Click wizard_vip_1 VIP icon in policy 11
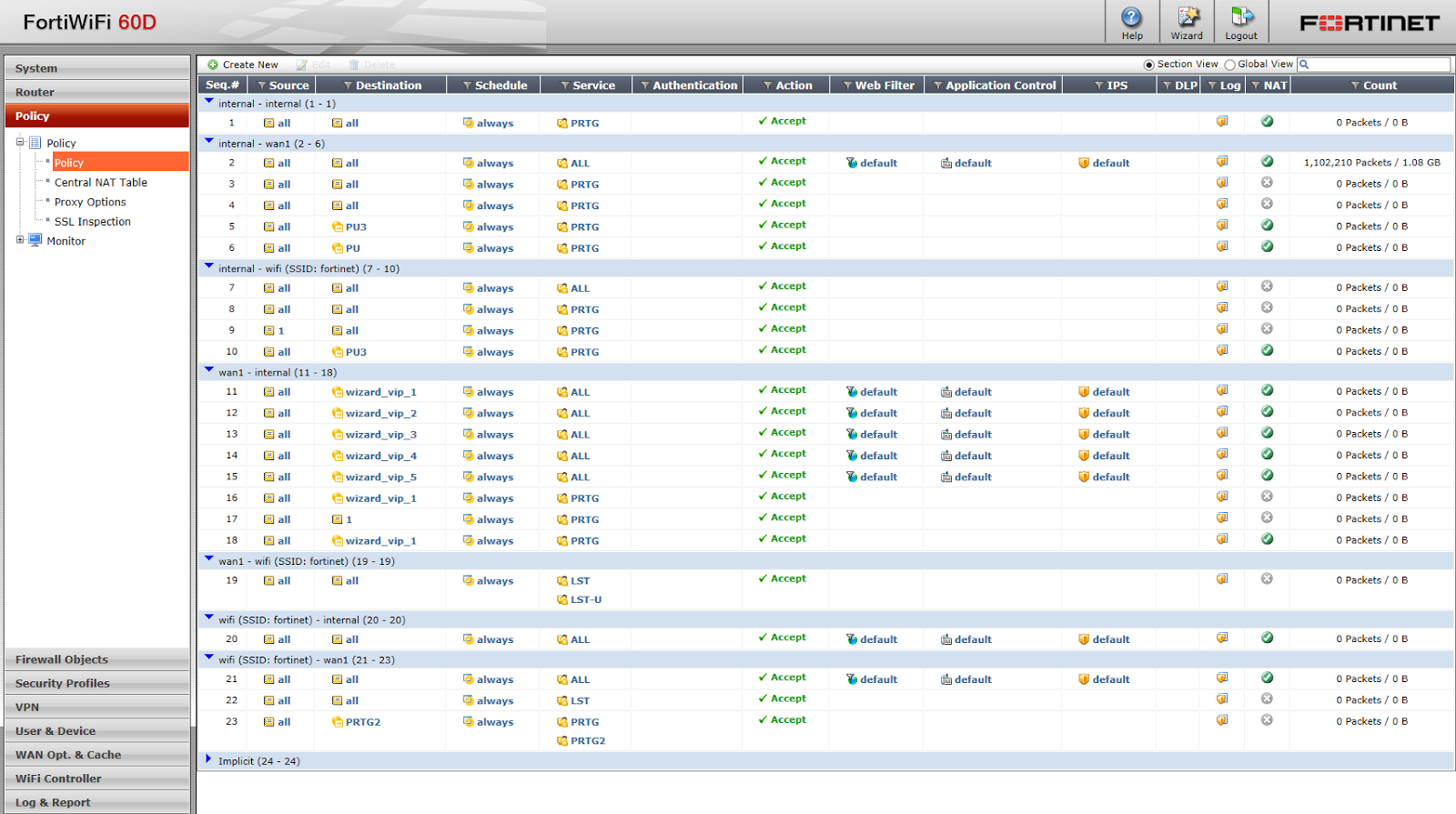The image size is (1456, 814). (338, 392)
